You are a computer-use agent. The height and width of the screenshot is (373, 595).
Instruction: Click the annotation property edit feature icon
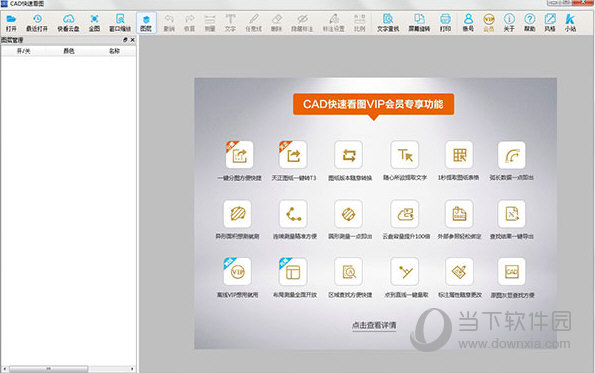459,272
